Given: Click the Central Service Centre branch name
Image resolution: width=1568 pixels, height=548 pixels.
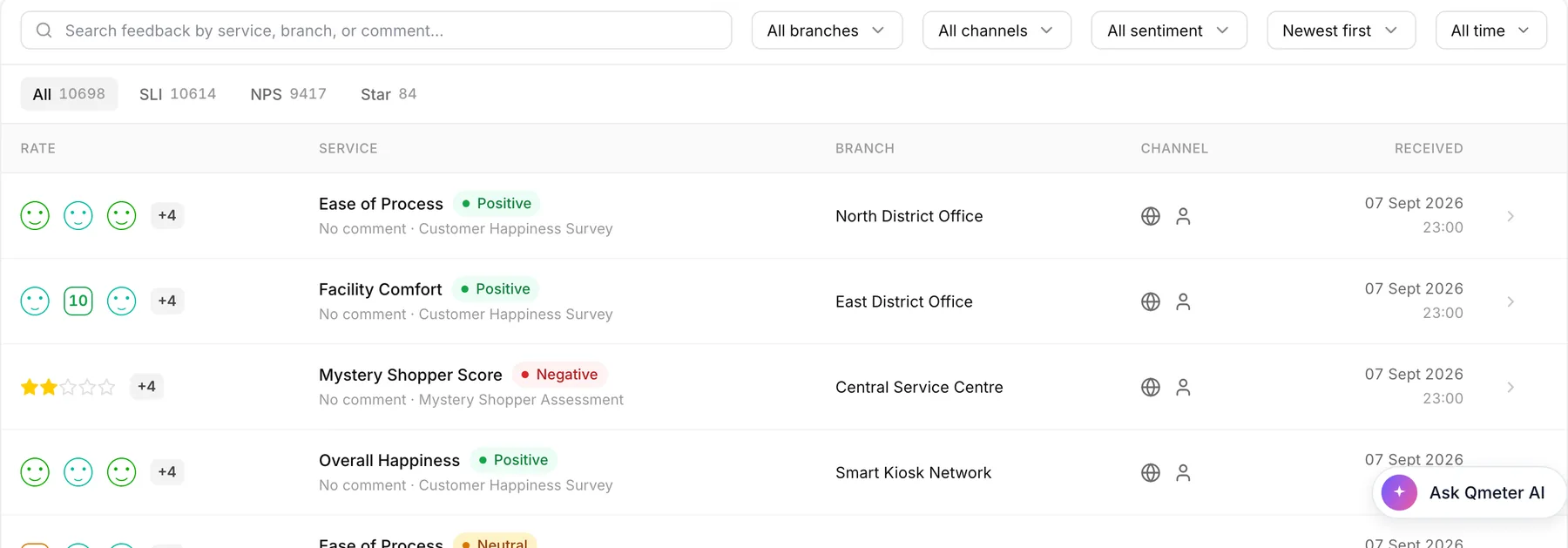Looking at the screenshot, I should 919,387.
